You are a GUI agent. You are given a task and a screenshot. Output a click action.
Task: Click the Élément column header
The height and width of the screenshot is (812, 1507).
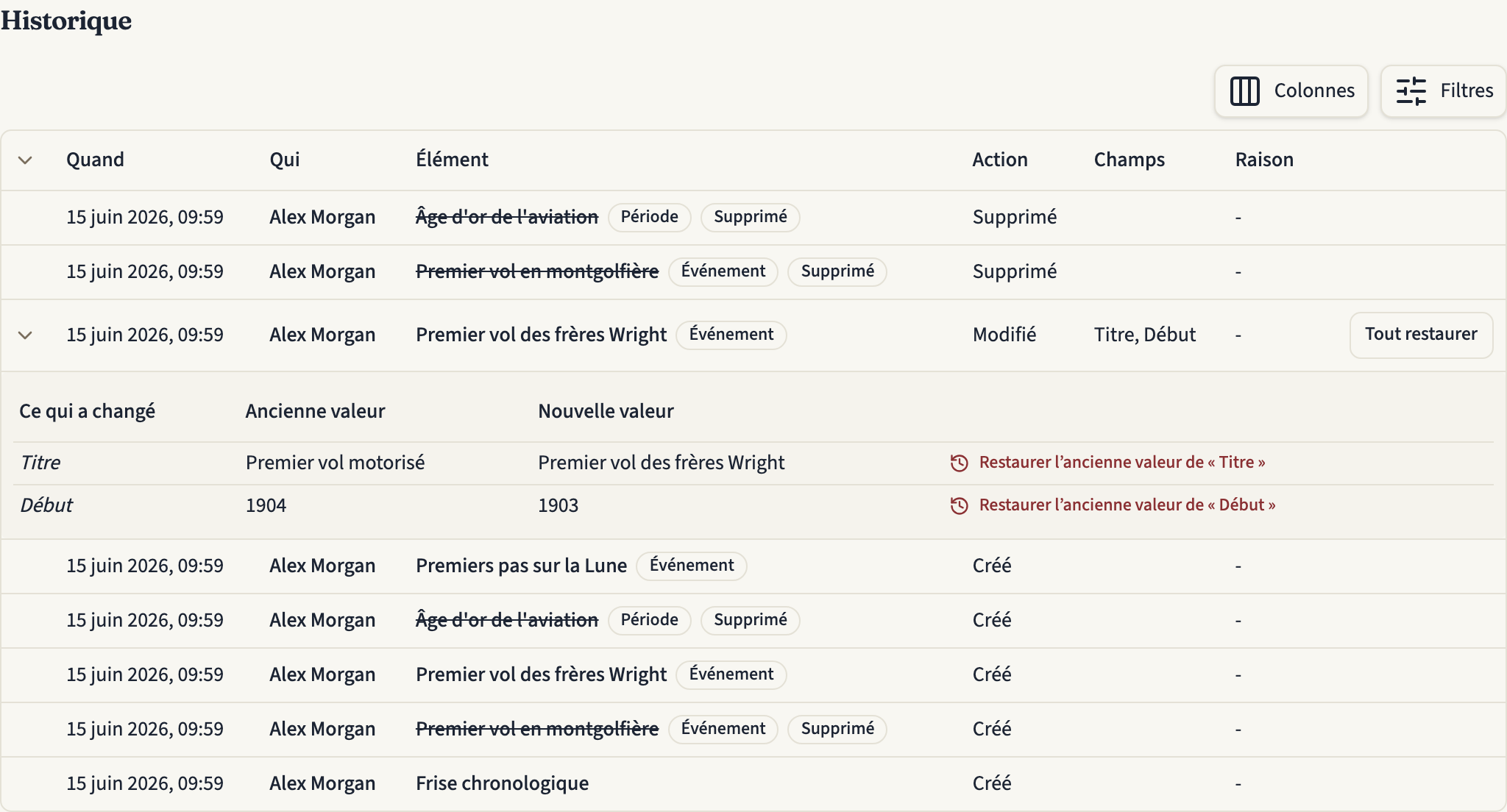[x=452, y=160]
